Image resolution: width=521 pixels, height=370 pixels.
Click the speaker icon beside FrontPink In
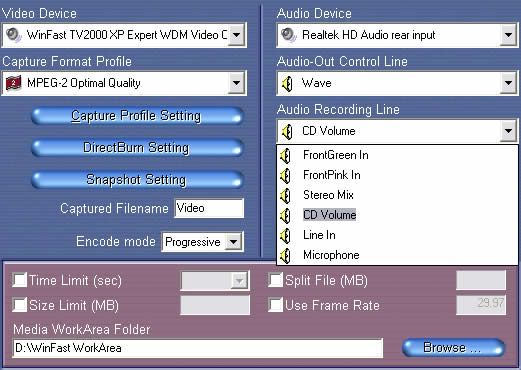click(286, 175)
